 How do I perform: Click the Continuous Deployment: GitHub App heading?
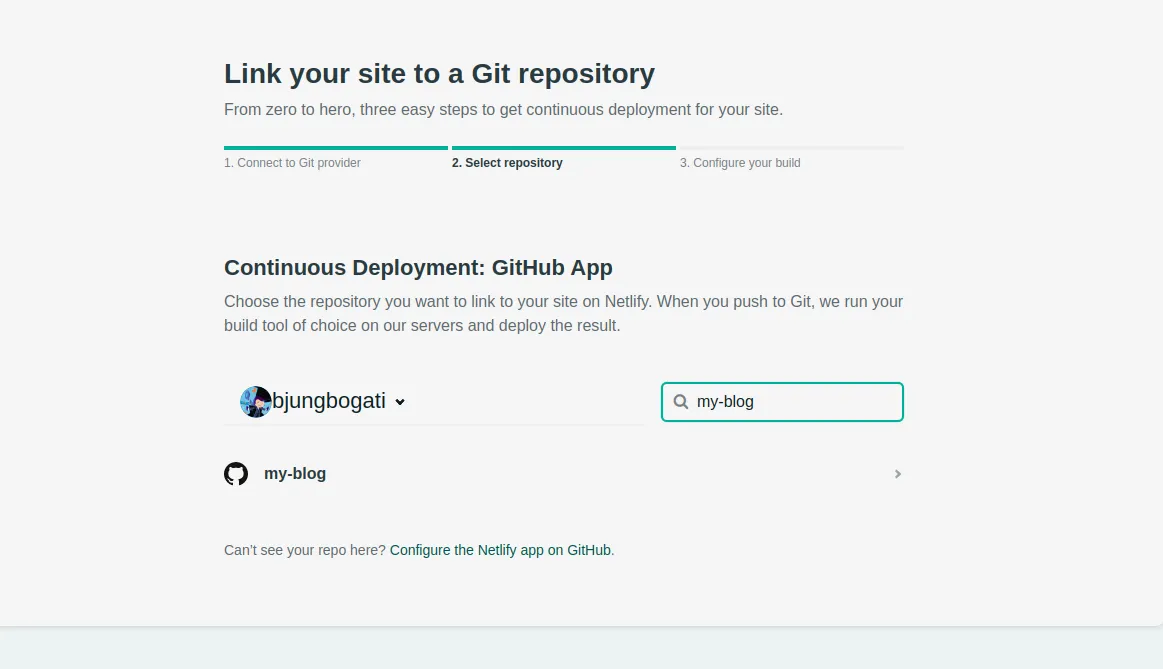tap(418, 268)
